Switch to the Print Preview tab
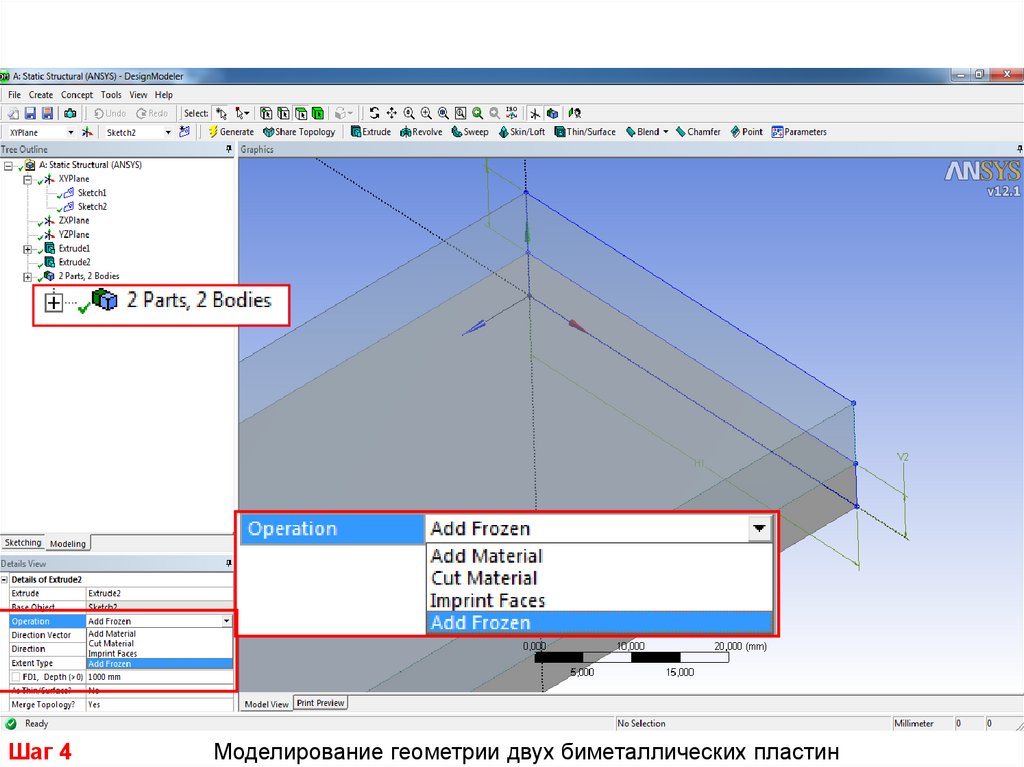The width and height of the screenshot is (1024, 767). pos(320,703)
